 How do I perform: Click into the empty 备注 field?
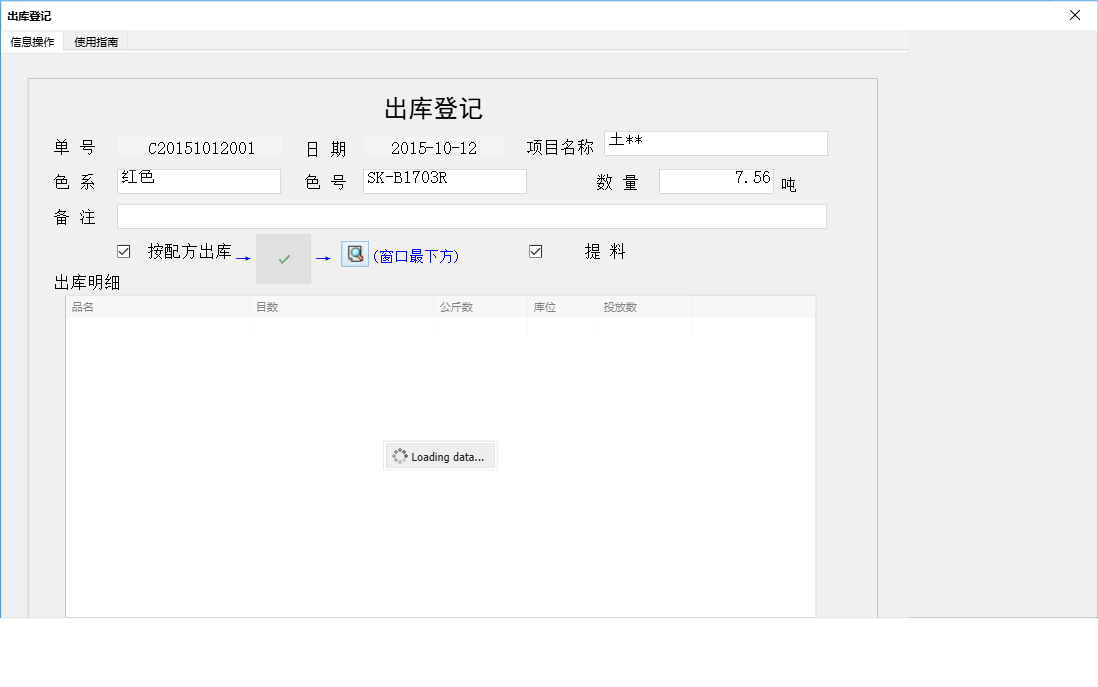(471, 217)
